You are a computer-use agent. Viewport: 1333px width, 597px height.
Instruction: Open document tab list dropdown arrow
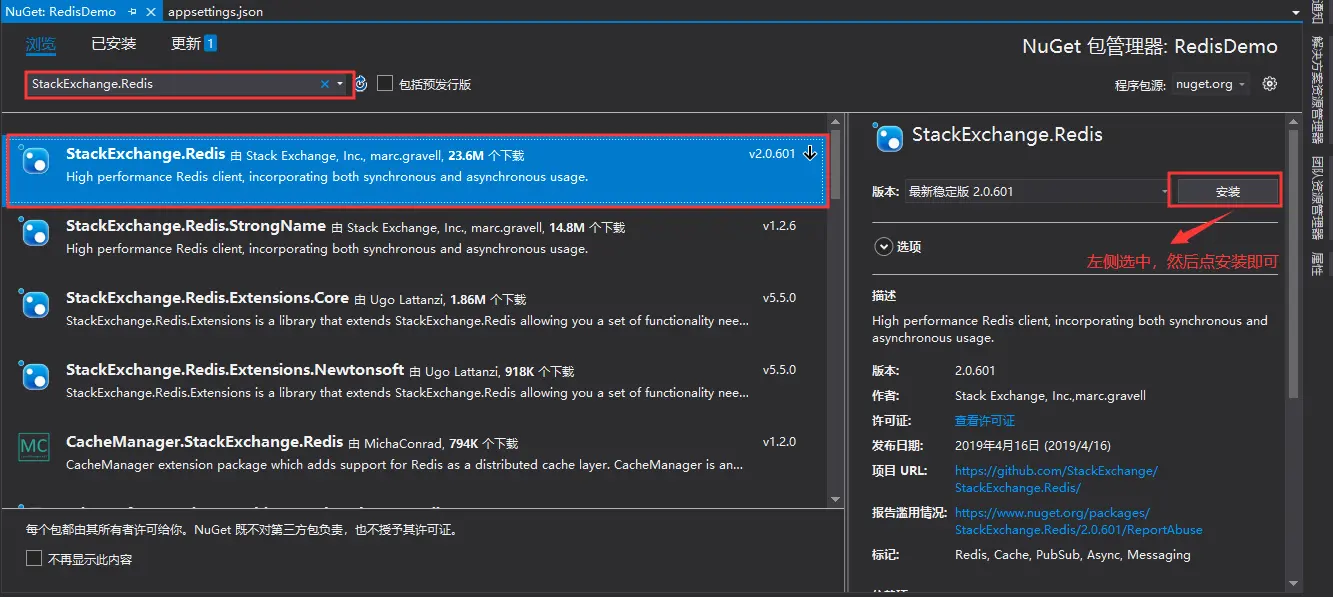click(x=1297, y=12)
